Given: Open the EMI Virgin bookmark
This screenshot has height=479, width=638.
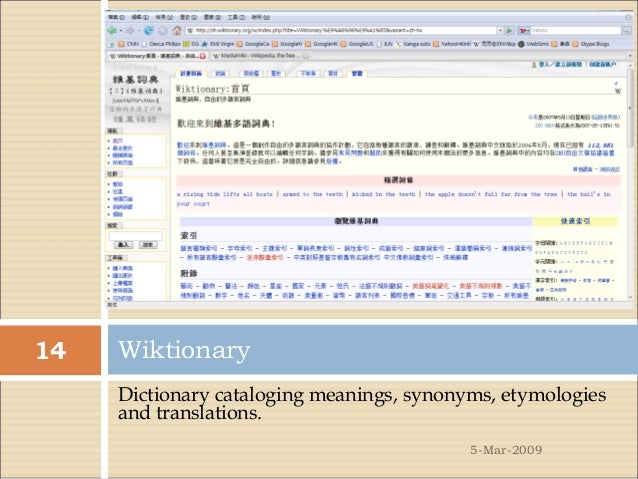Looking at the screenshot, I should click(218, 44).
